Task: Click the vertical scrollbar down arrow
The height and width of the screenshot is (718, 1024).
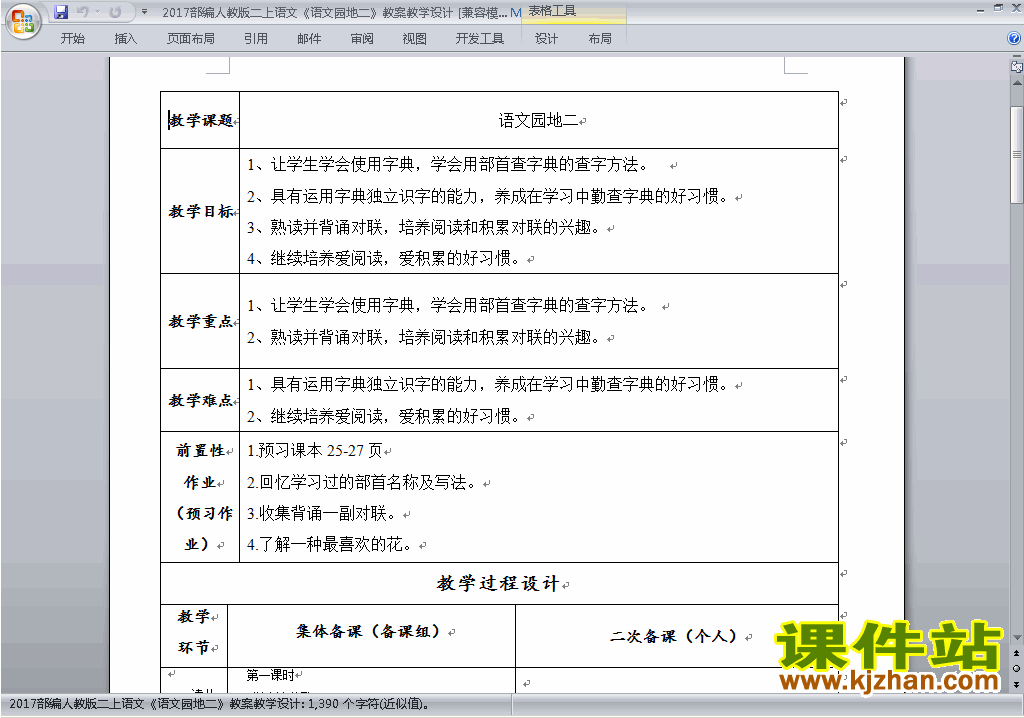Action: (x=1017, y=638)
